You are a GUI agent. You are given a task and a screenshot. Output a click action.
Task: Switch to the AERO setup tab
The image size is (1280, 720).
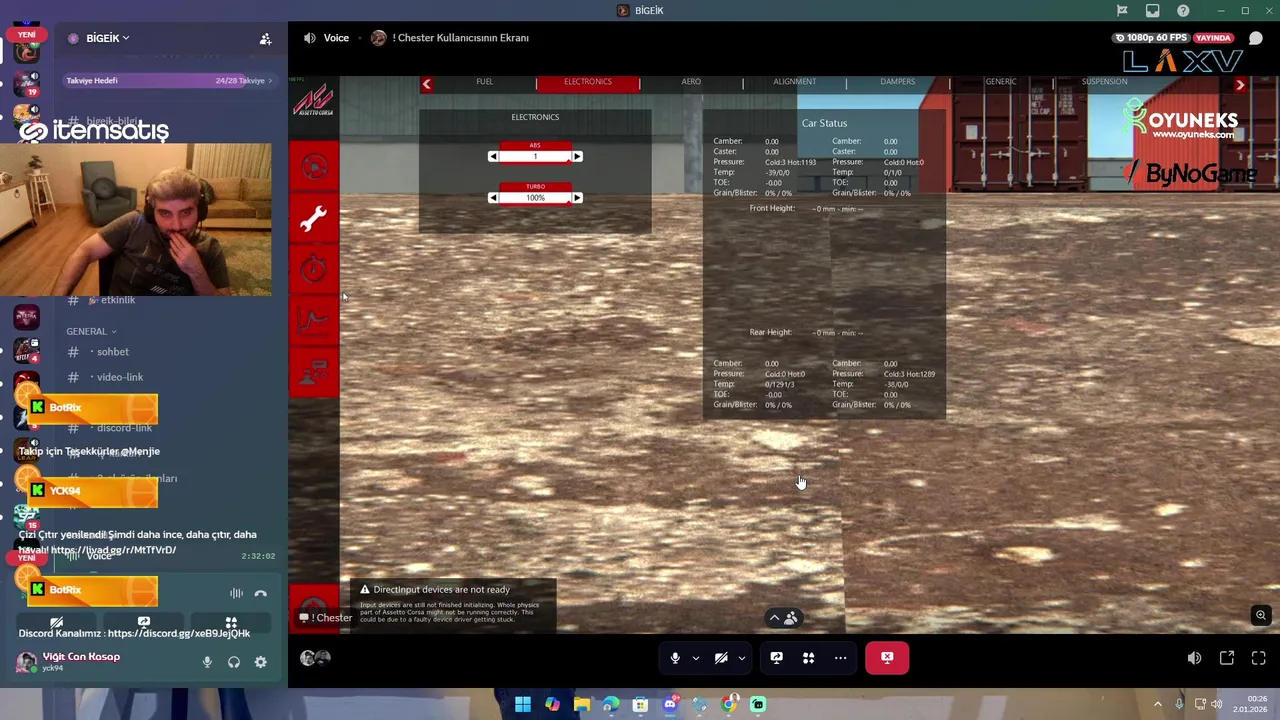pos(691,82)
